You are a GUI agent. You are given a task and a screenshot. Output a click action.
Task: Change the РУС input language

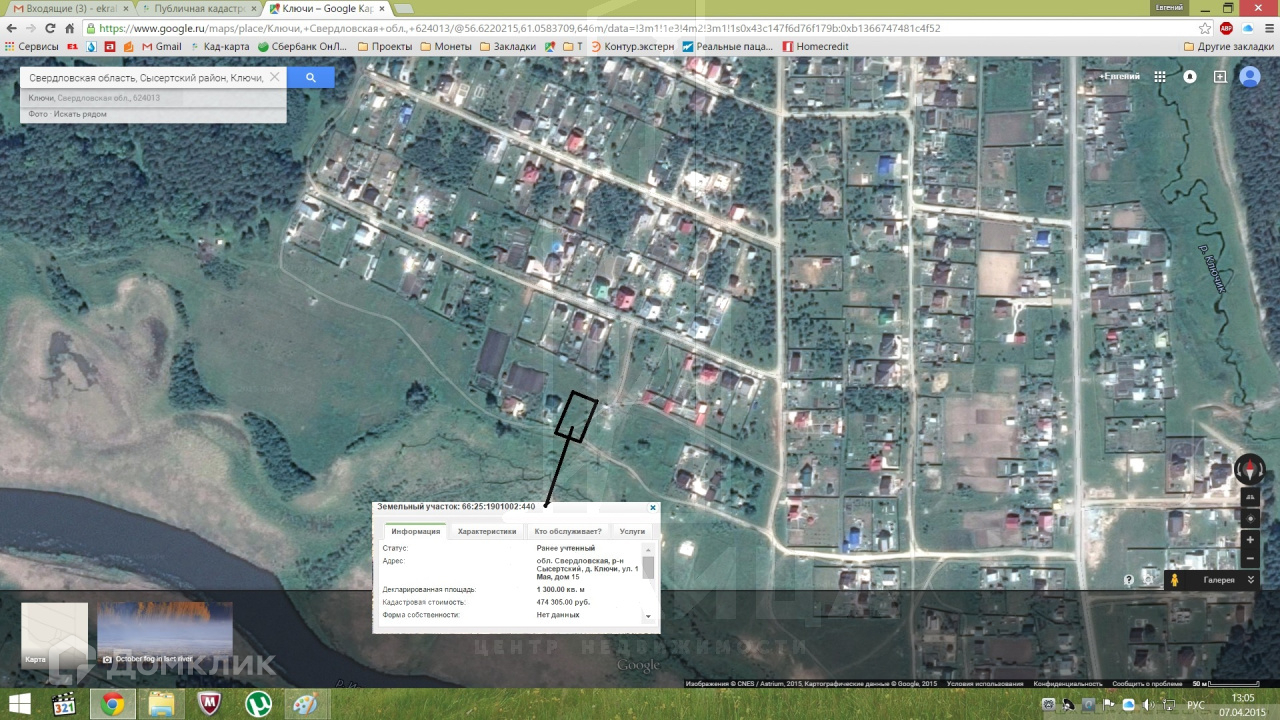[1196, 704]
